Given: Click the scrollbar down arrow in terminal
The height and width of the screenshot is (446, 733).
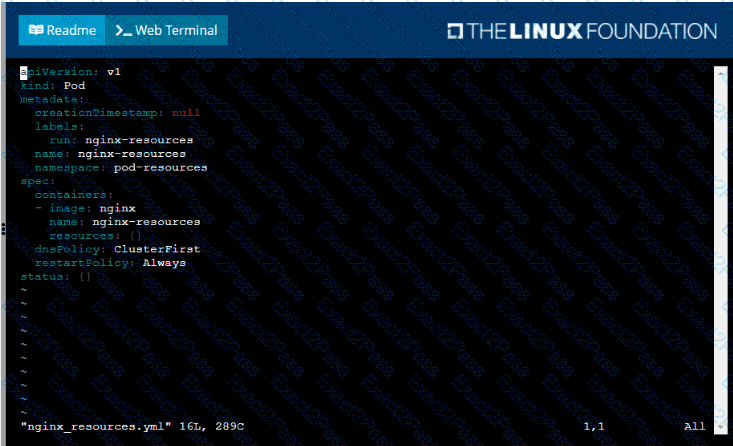Looking at the screenshot, I should 719,428.
